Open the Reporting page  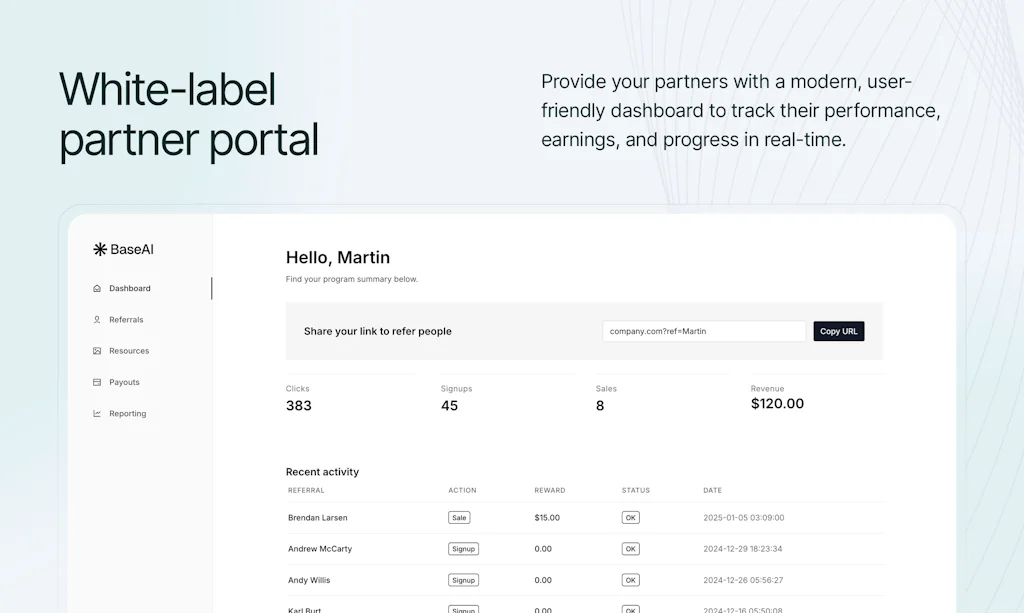coord(128,413)
